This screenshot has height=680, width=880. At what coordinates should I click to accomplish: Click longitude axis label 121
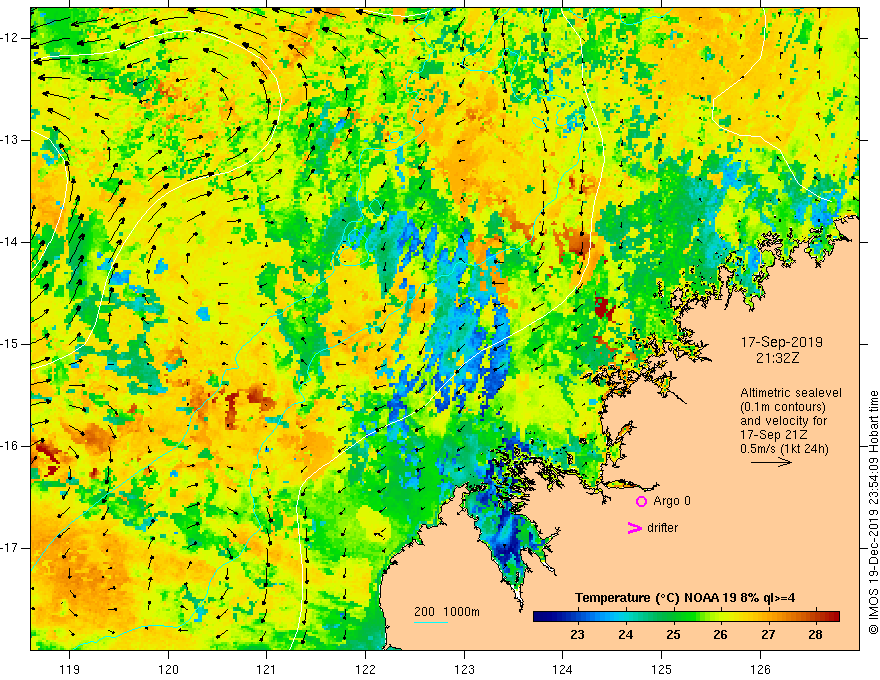point(267,669)
